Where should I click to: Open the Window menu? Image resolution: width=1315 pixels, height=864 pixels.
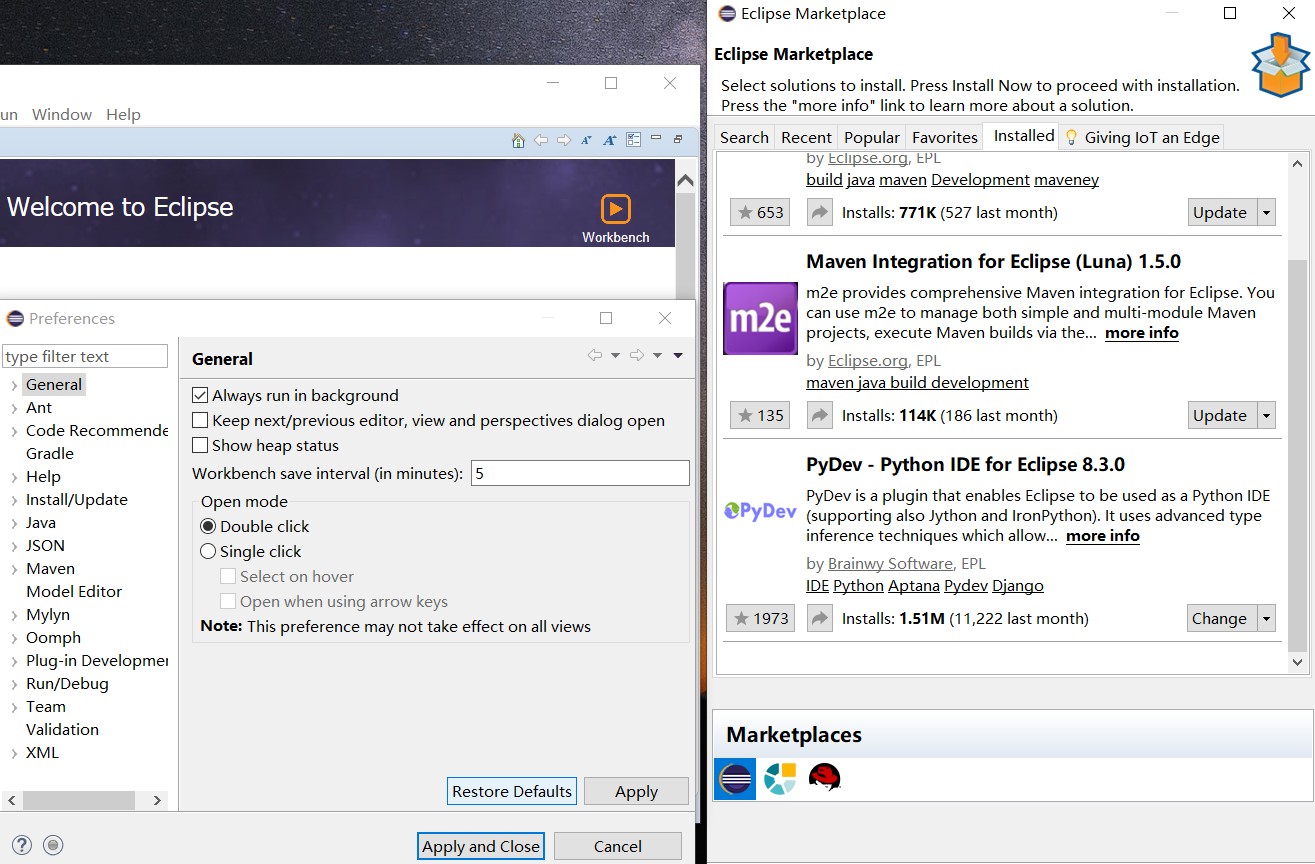tap(62, 115)
